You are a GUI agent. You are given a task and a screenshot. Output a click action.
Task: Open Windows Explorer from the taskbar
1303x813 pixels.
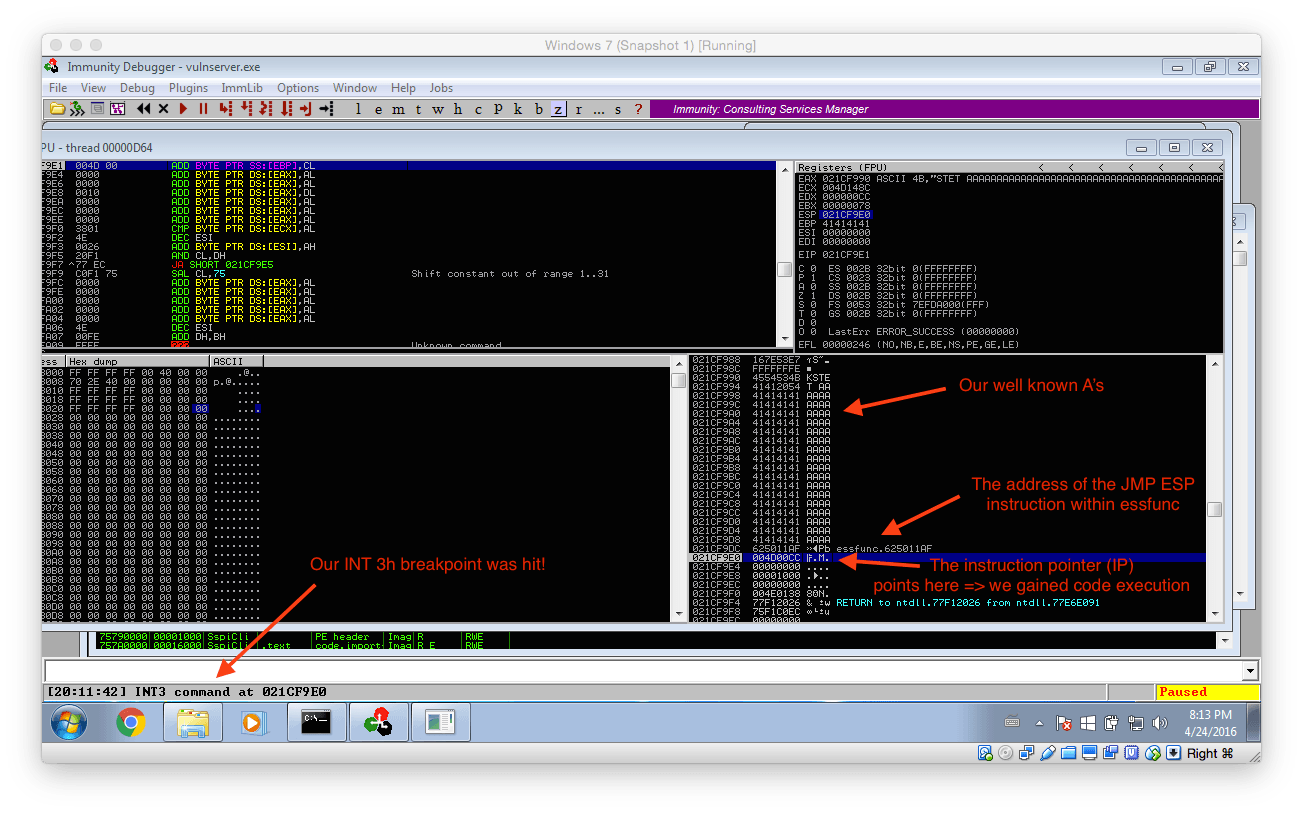(x=192, y=722)
